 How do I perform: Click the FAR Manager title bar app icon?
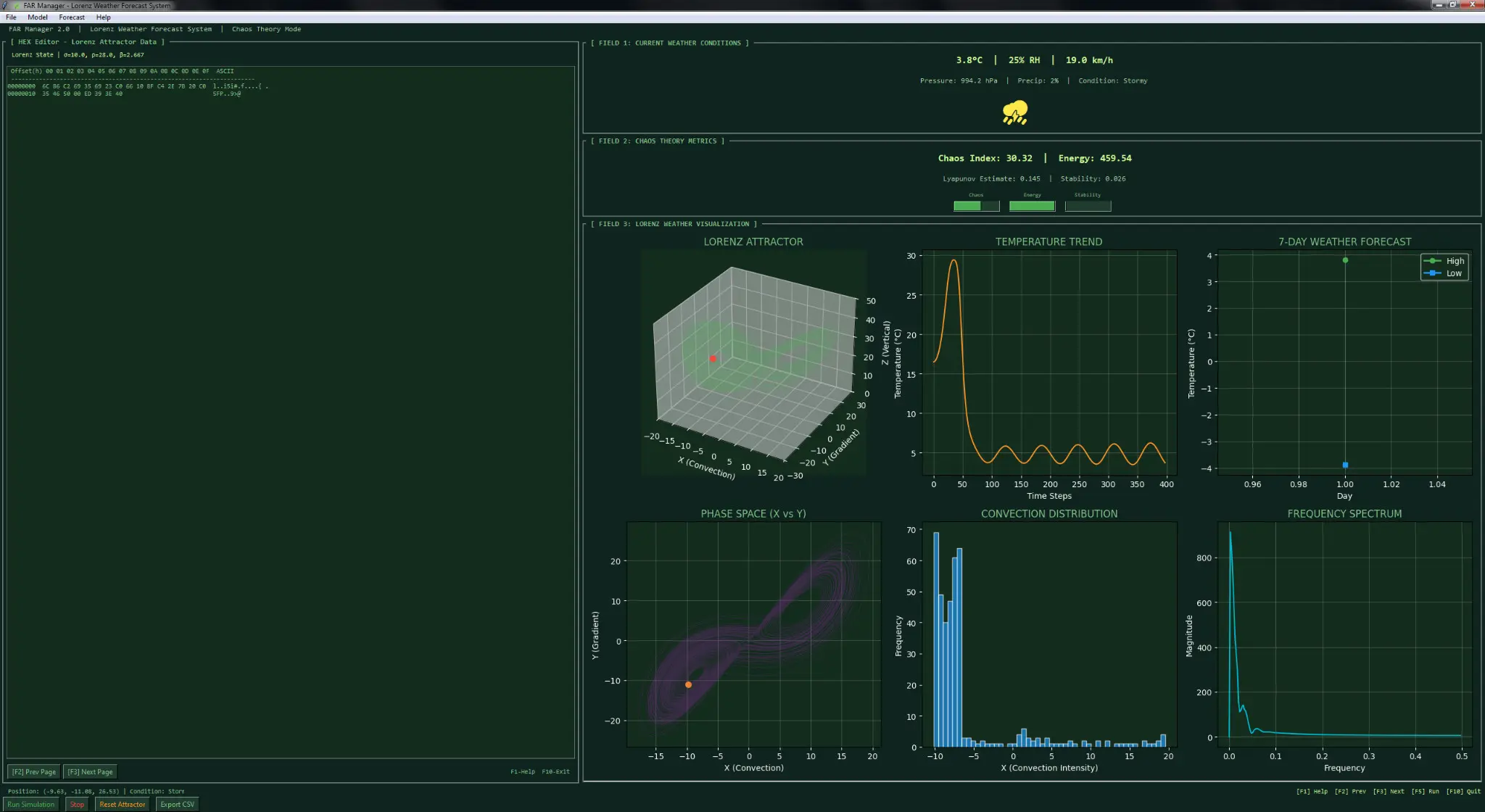(x=6, y=5)
